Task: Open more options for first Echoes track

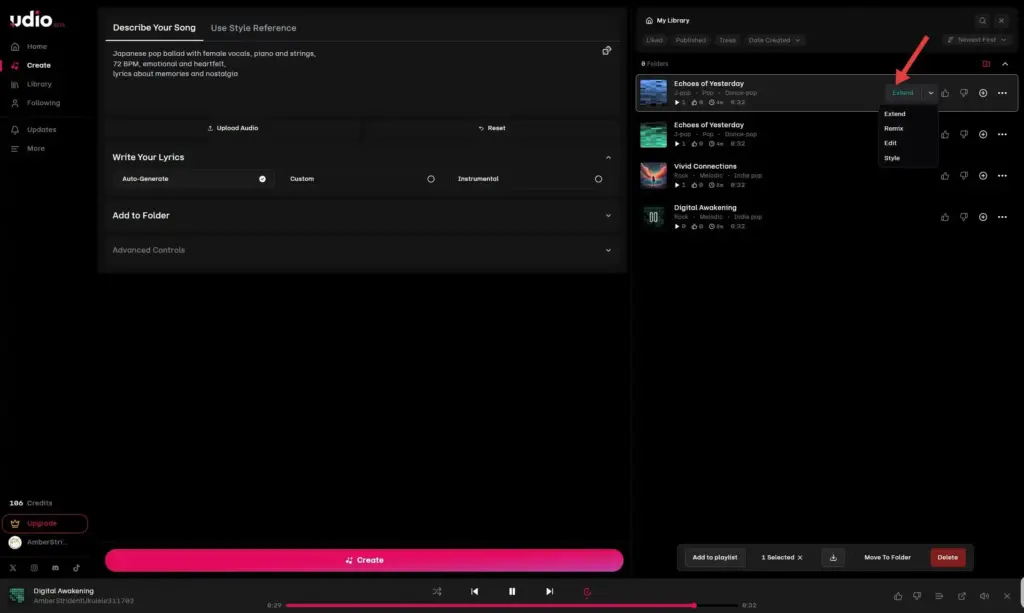Action: (x=1002, y=93)
